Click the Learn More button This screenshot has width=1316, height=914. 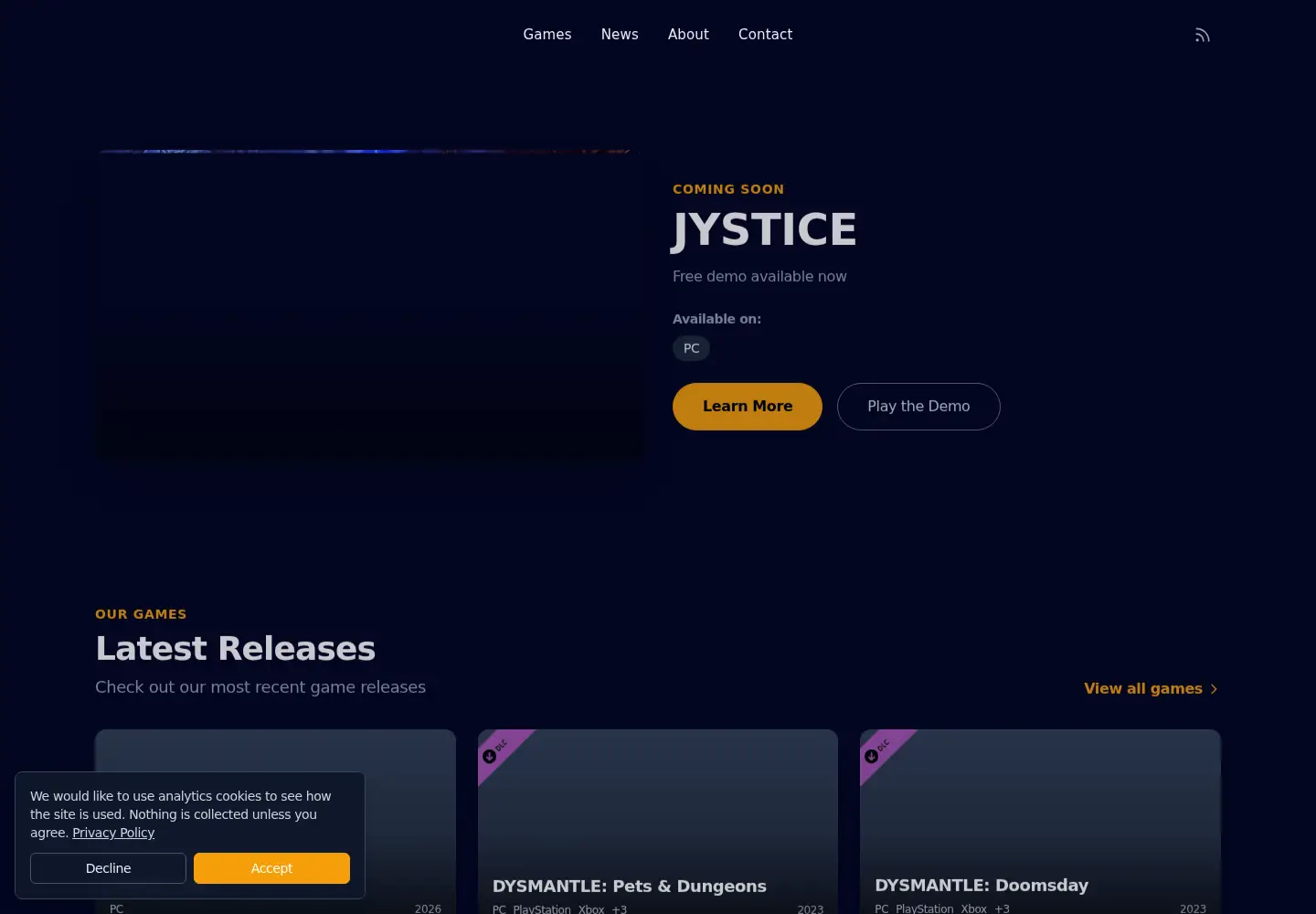(x=748, y=407)
